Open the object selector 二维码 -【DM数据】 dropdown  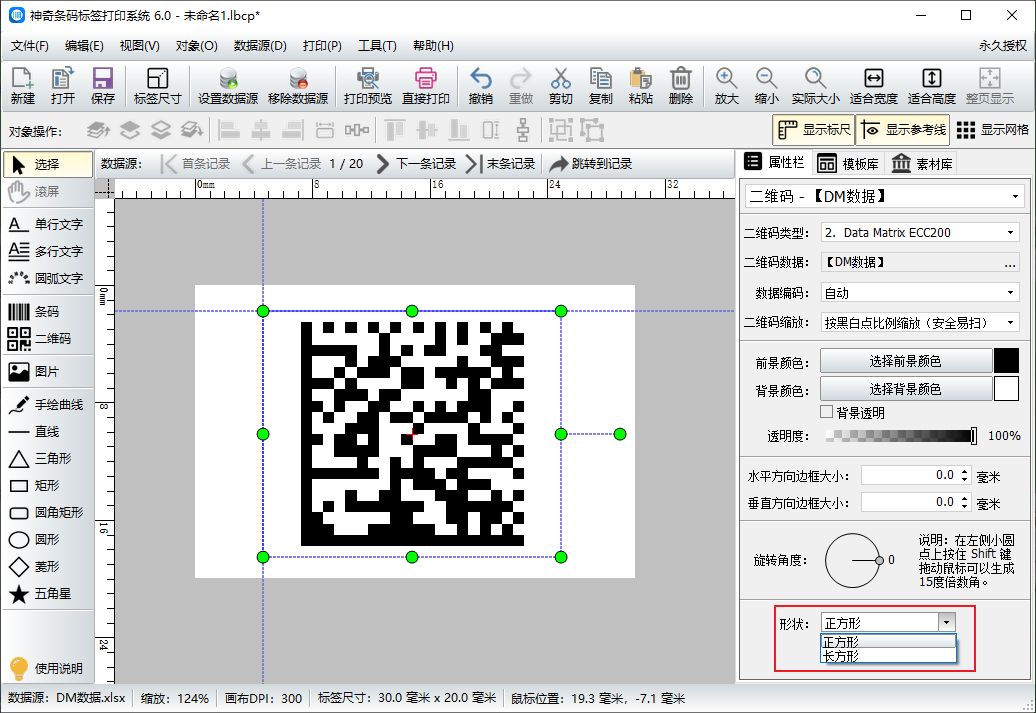click(885, 196)
